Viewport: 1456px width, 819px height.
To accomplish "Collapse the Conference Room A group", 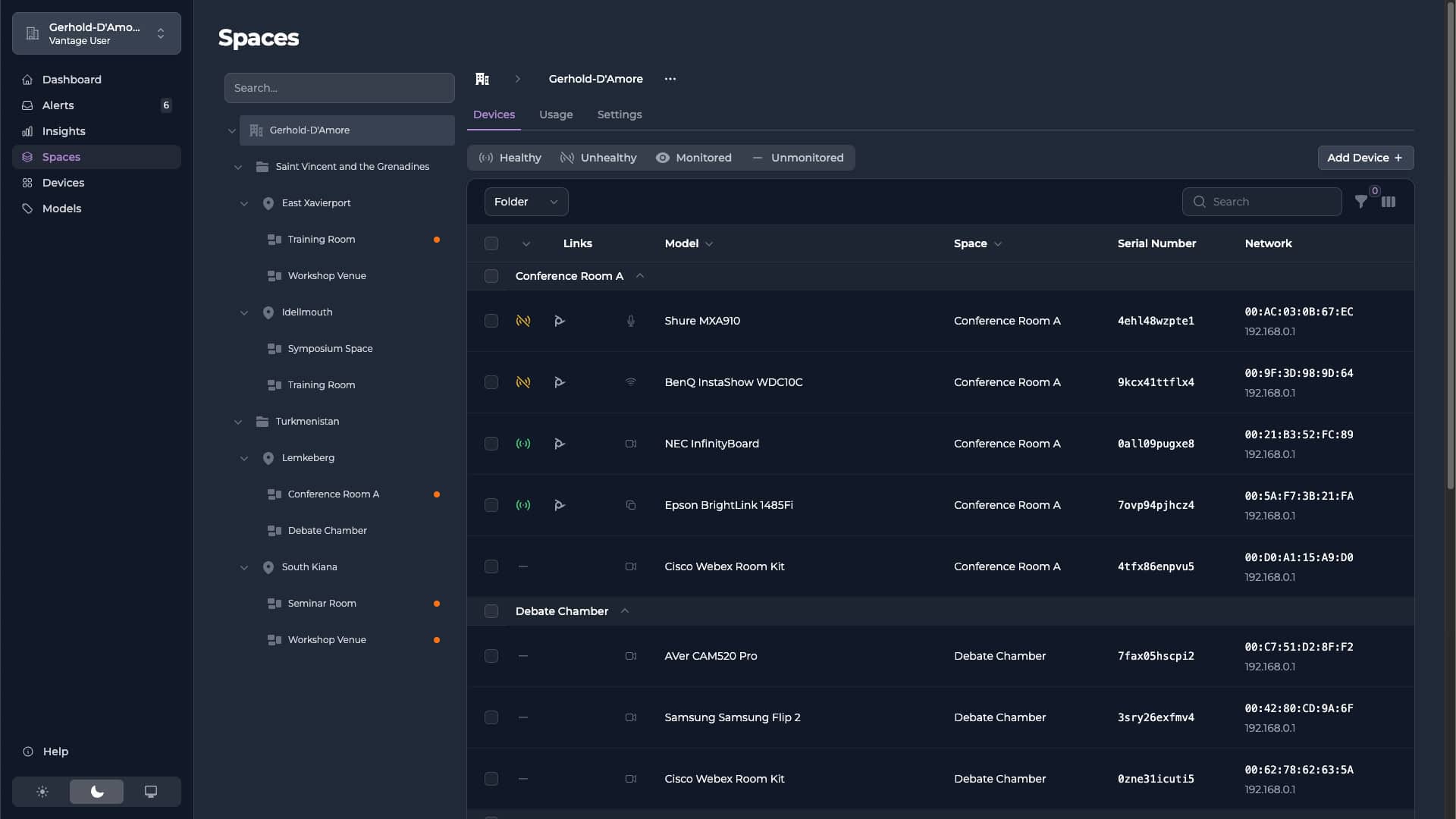I will tap(640, 276).
